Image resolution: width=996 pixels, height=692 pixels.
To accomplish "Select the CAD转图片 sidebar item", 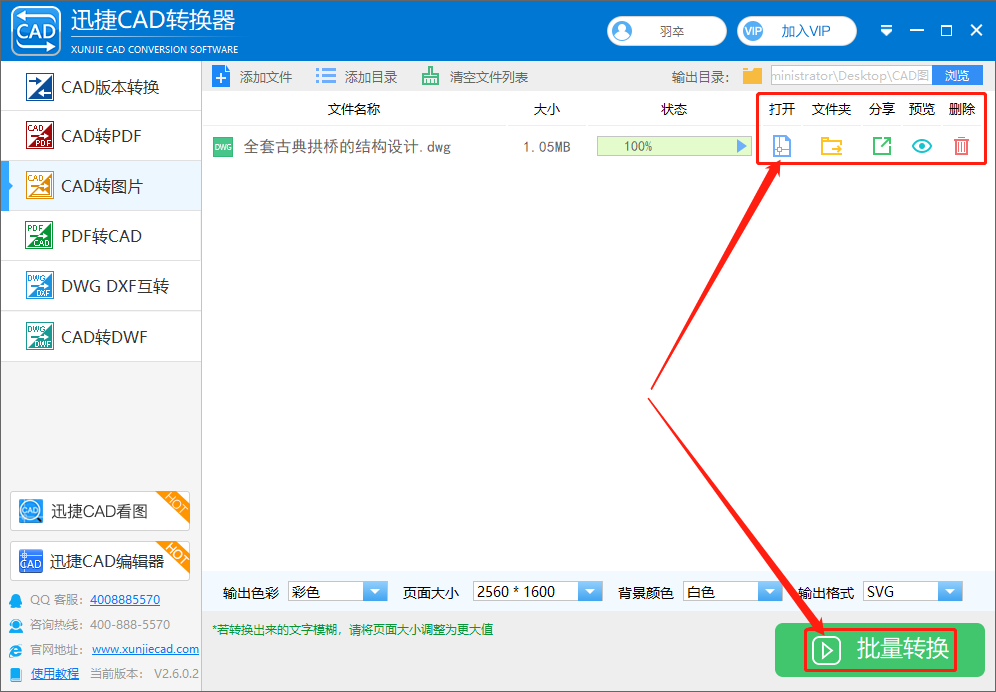I will click(x=101, y=186).
